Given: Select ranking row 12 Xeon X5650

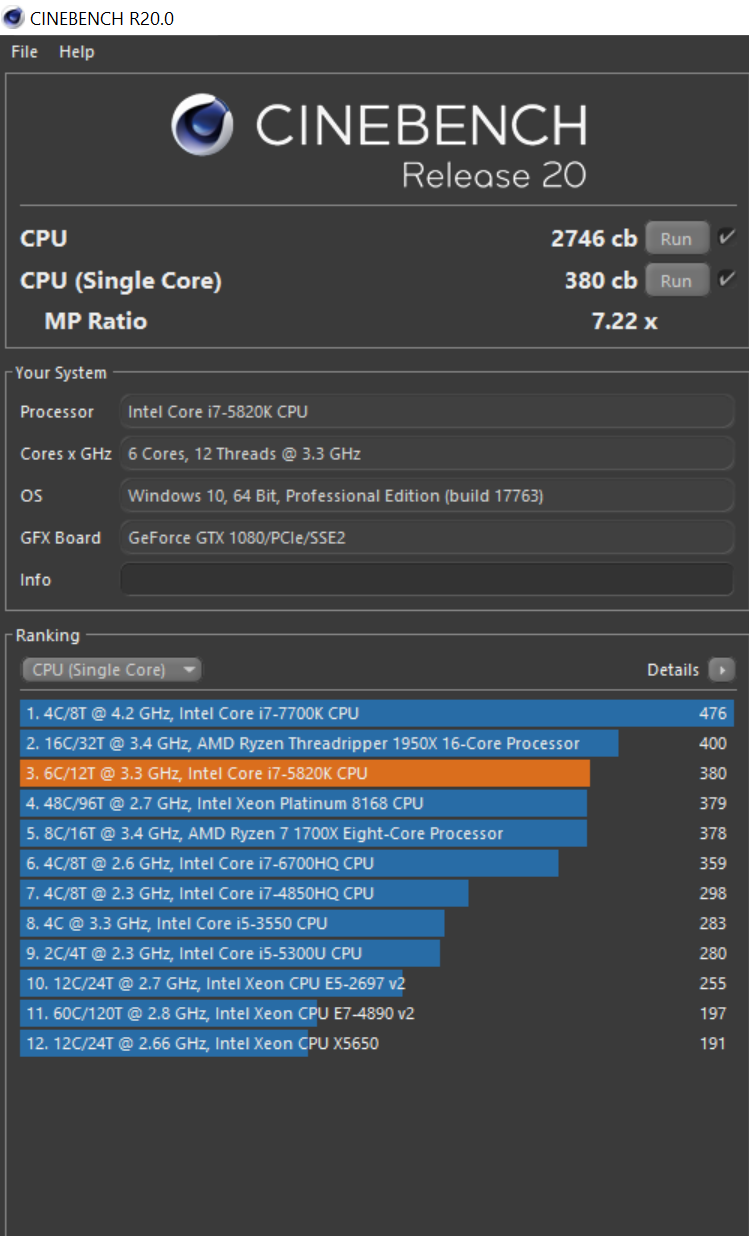Looking at the screenshot, I should [377, 1043].
